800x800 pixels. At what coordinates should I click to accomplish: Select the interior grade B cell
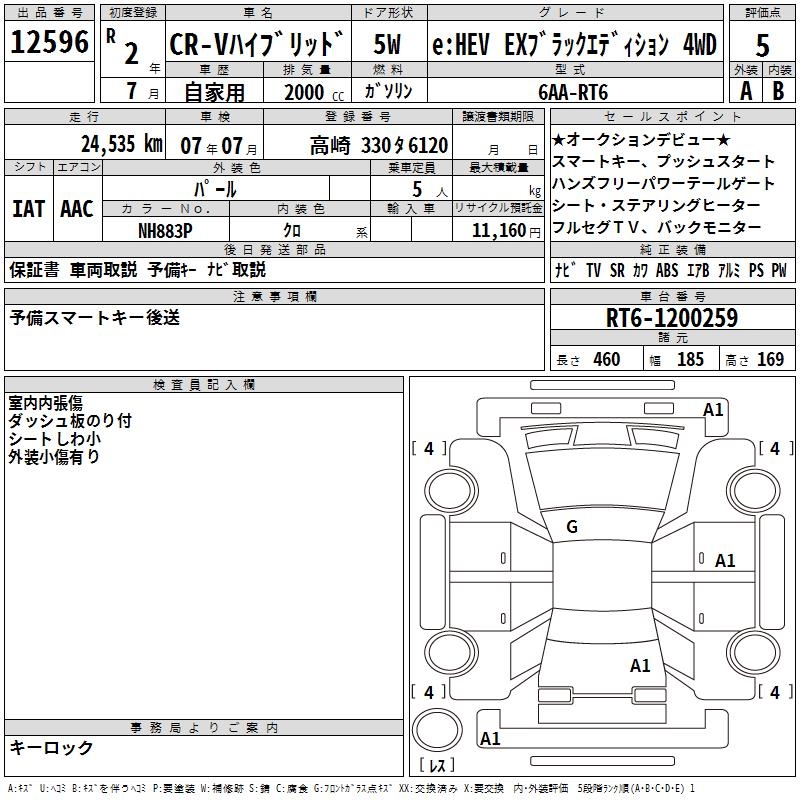pyautogui.click(x=779, y=90)
